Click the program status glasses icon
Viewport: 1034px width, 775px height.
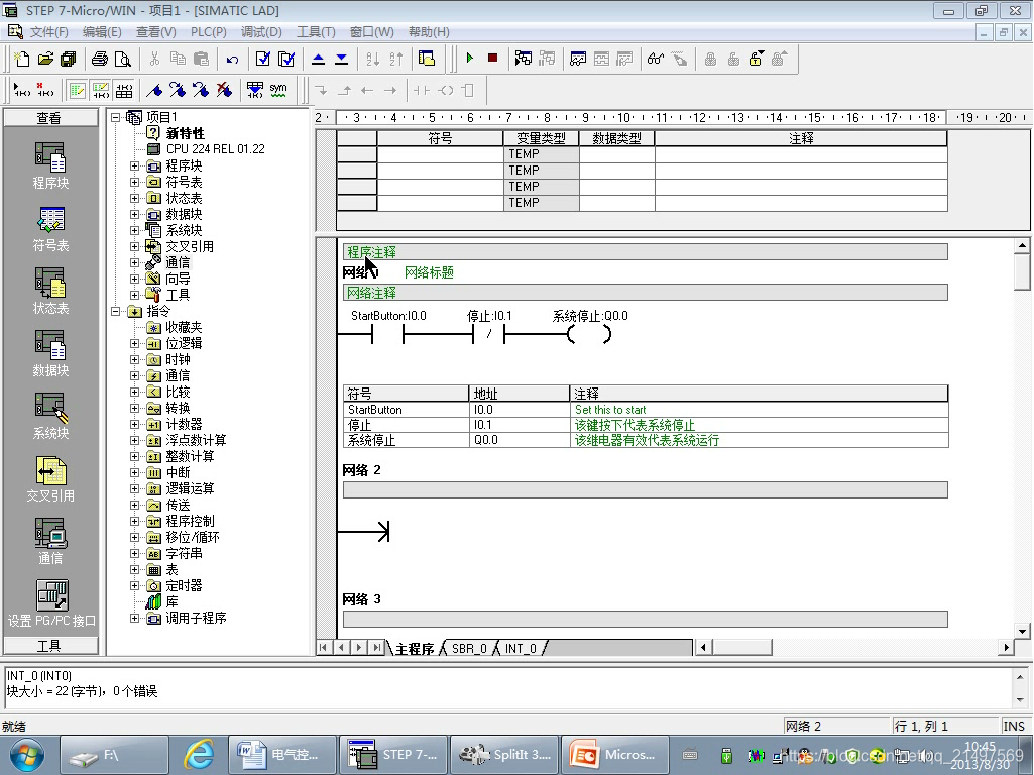(655, 59)
